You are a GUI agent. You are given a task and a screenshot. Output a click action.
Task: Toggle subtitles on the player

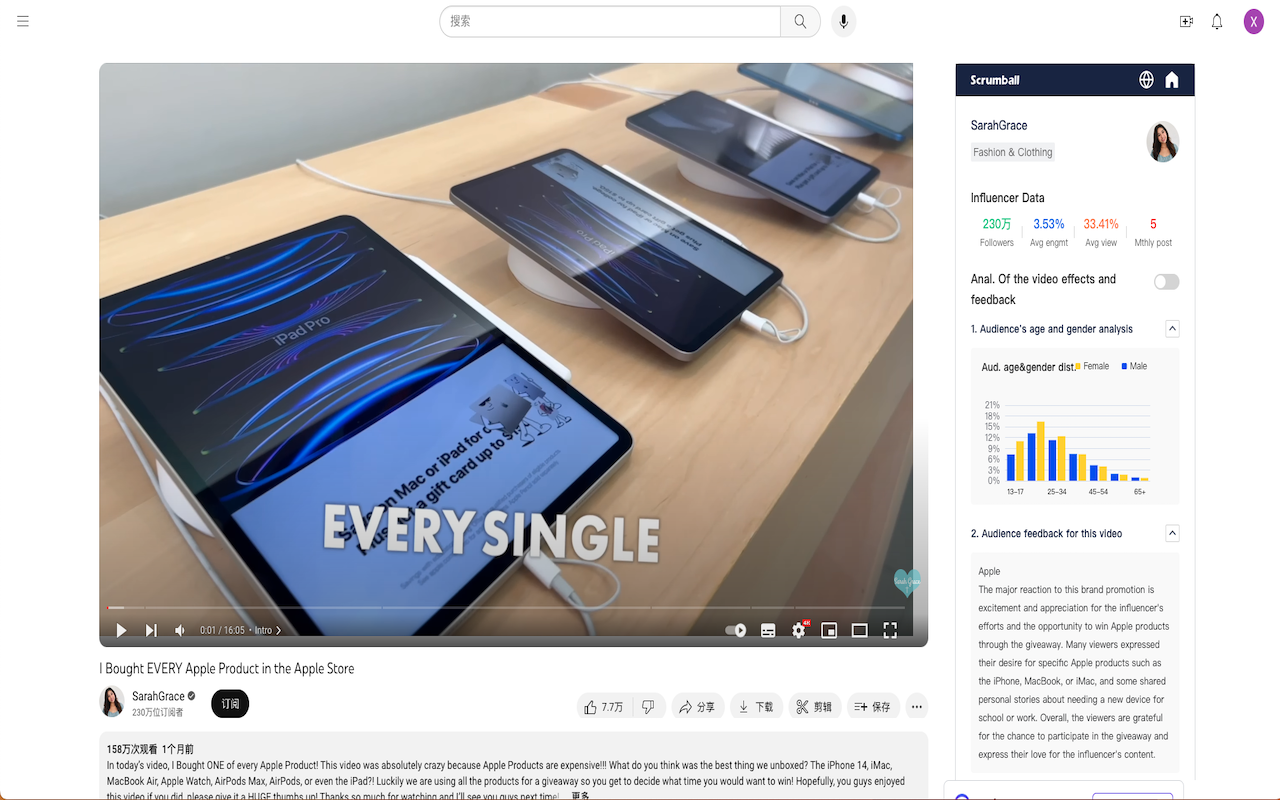768,630
